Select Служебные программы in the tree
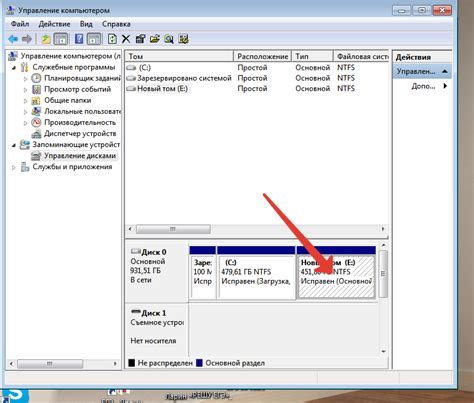 (74, 67)
